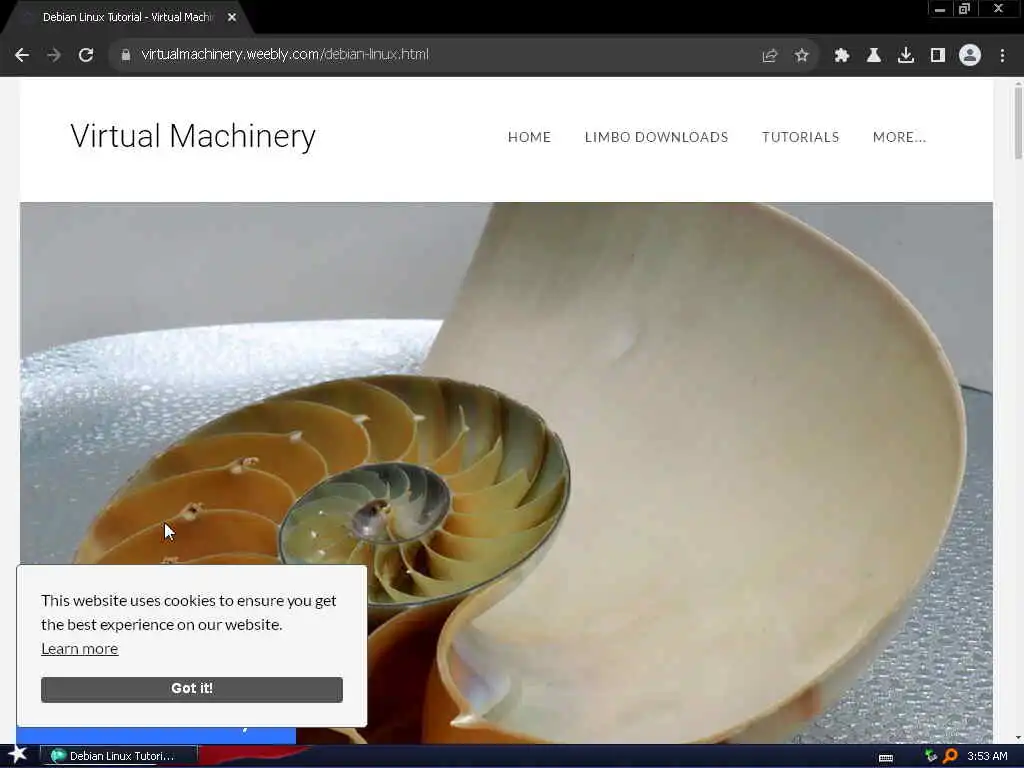1024x768 pixels.
Task: Click the forward navigation arrow
Action: pyautogui.click(x=54, y=55)
